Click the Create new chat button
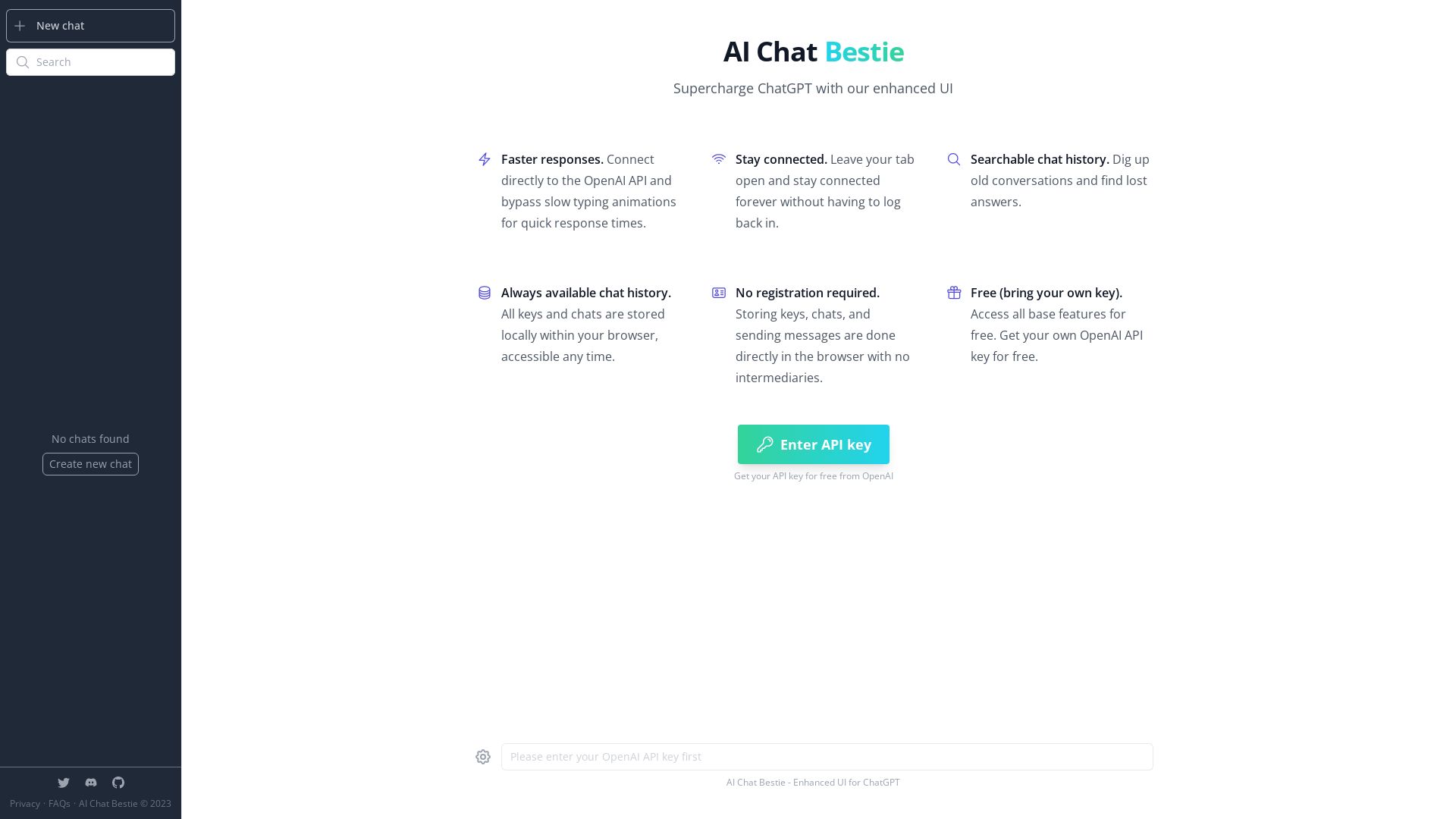The height and width of the screenshot is (819, 1456). [x=90, y=463]
